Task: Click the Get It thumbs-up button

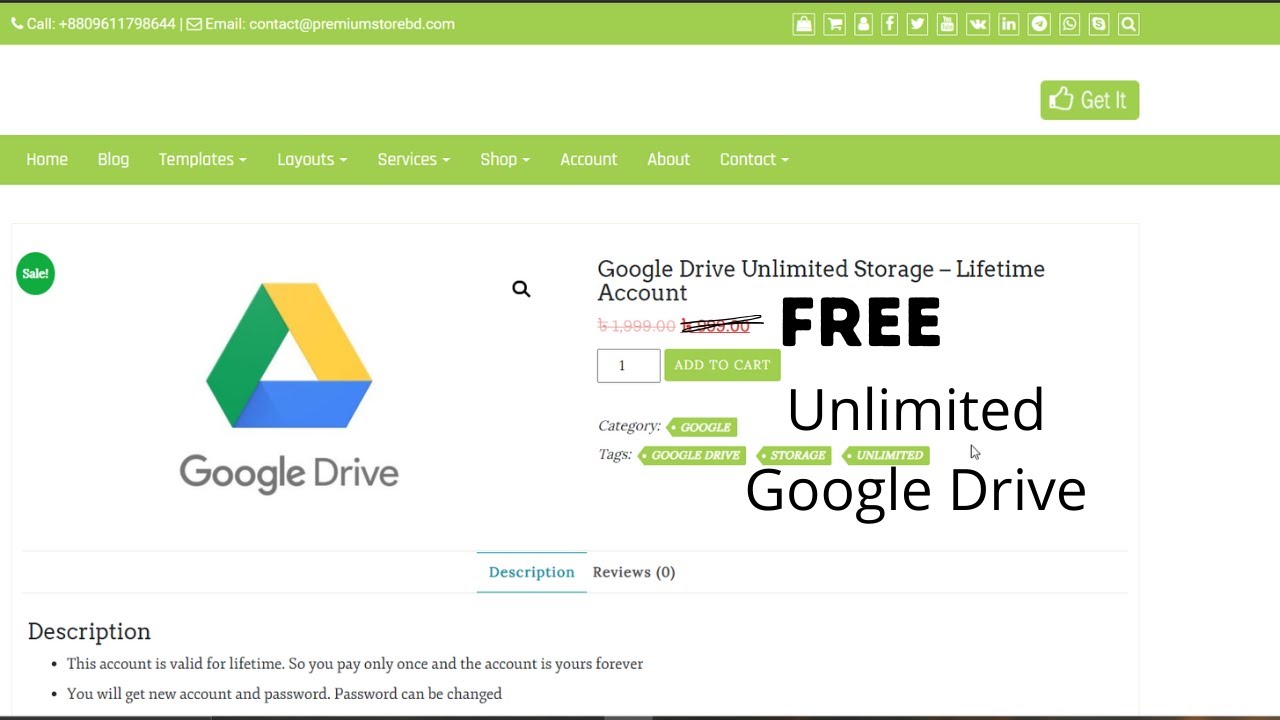Action: [x=1089, y=100]
